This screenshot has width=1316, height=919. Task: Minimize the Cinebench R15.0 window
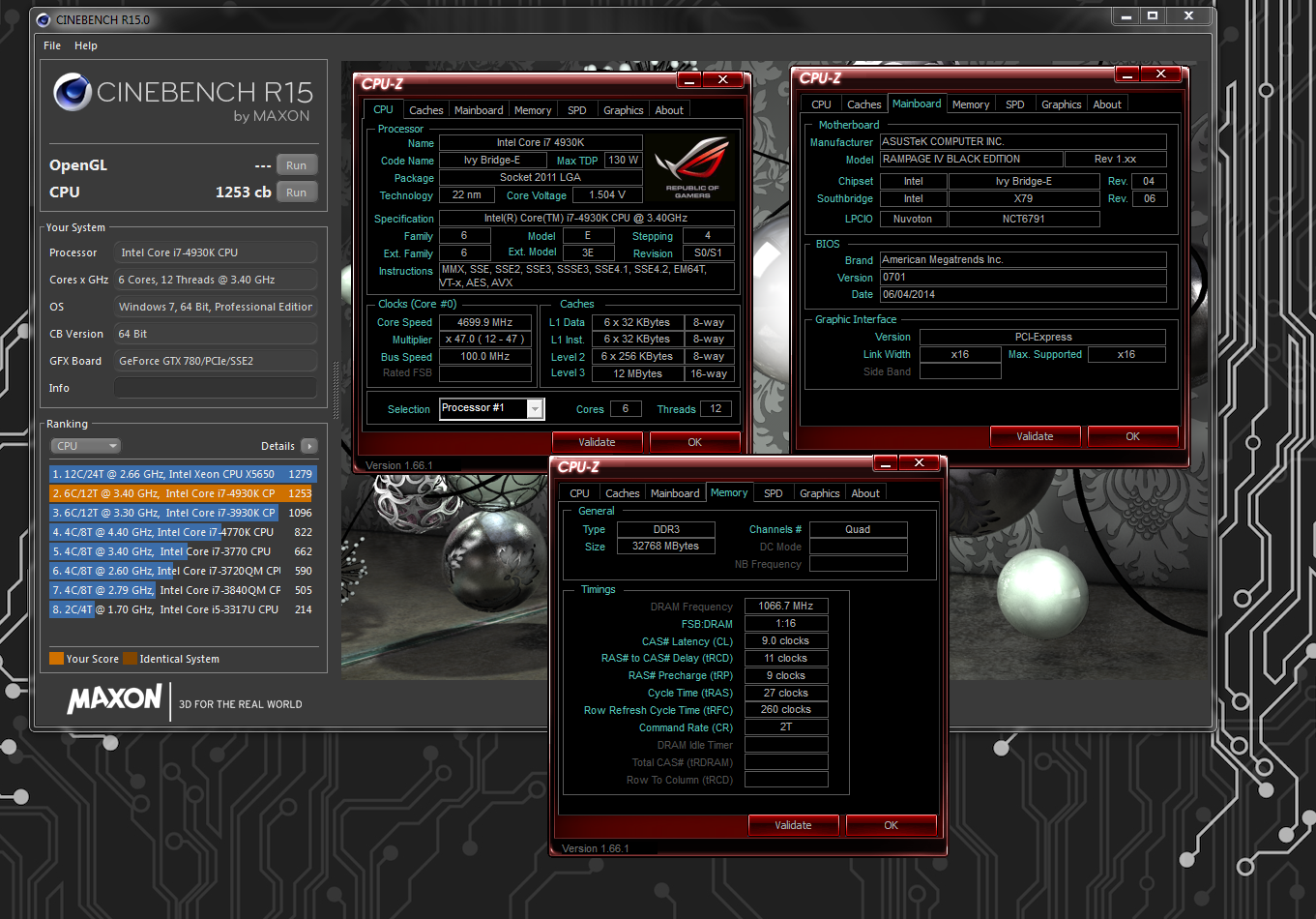tap(1125, 15)
